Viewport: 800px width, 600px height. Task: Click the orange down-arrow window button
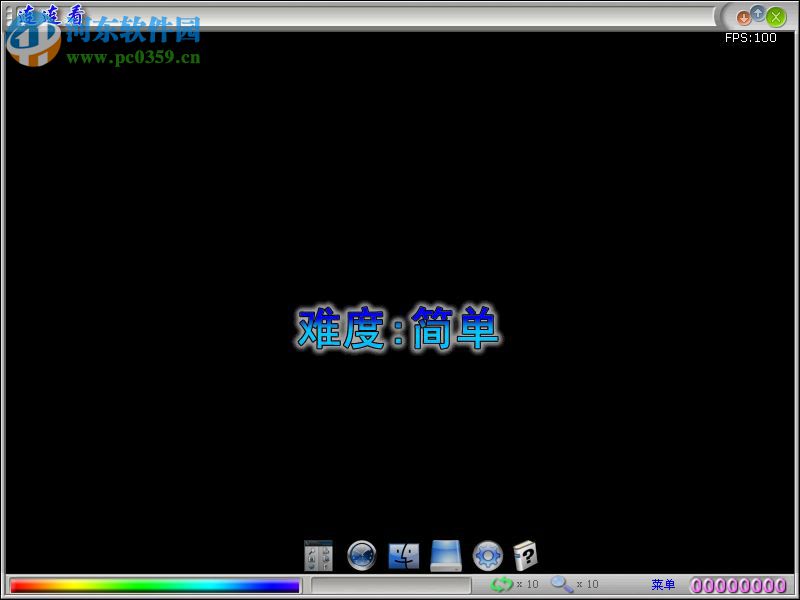[743, 18]
